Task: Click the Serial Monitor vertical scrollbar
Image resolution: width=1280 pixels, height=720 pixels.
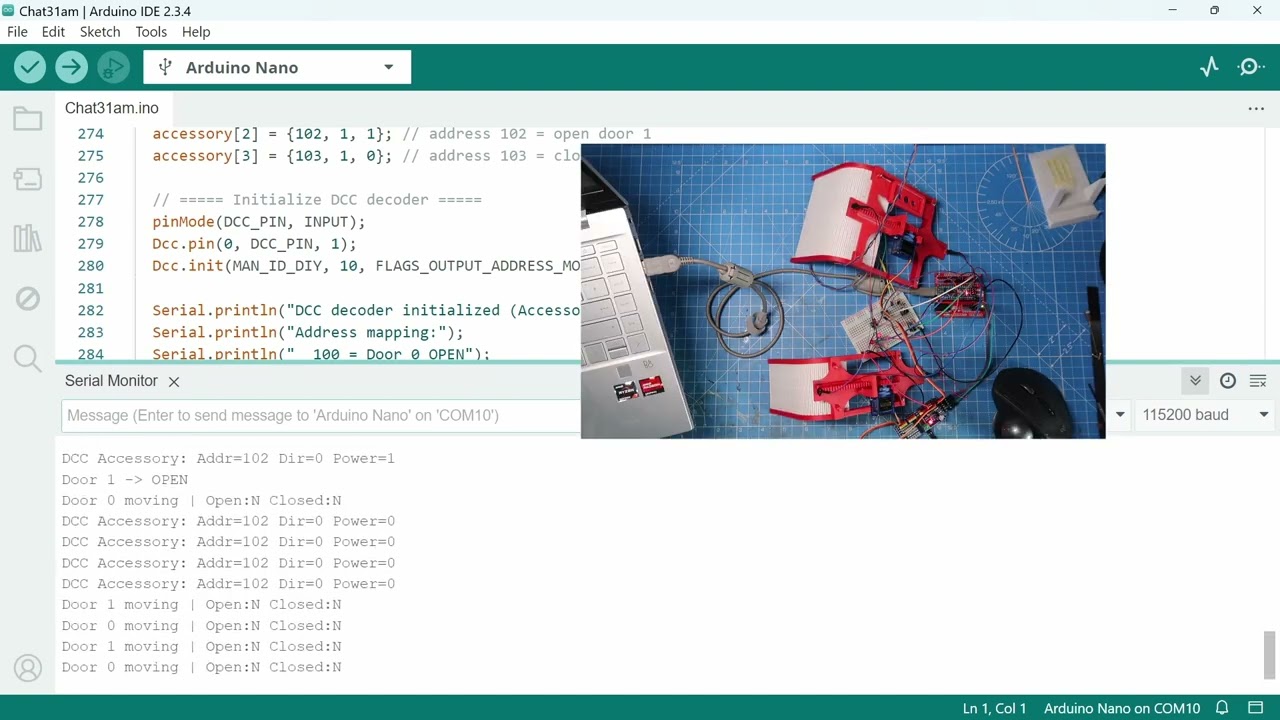Action: [x=1269, y=655]
